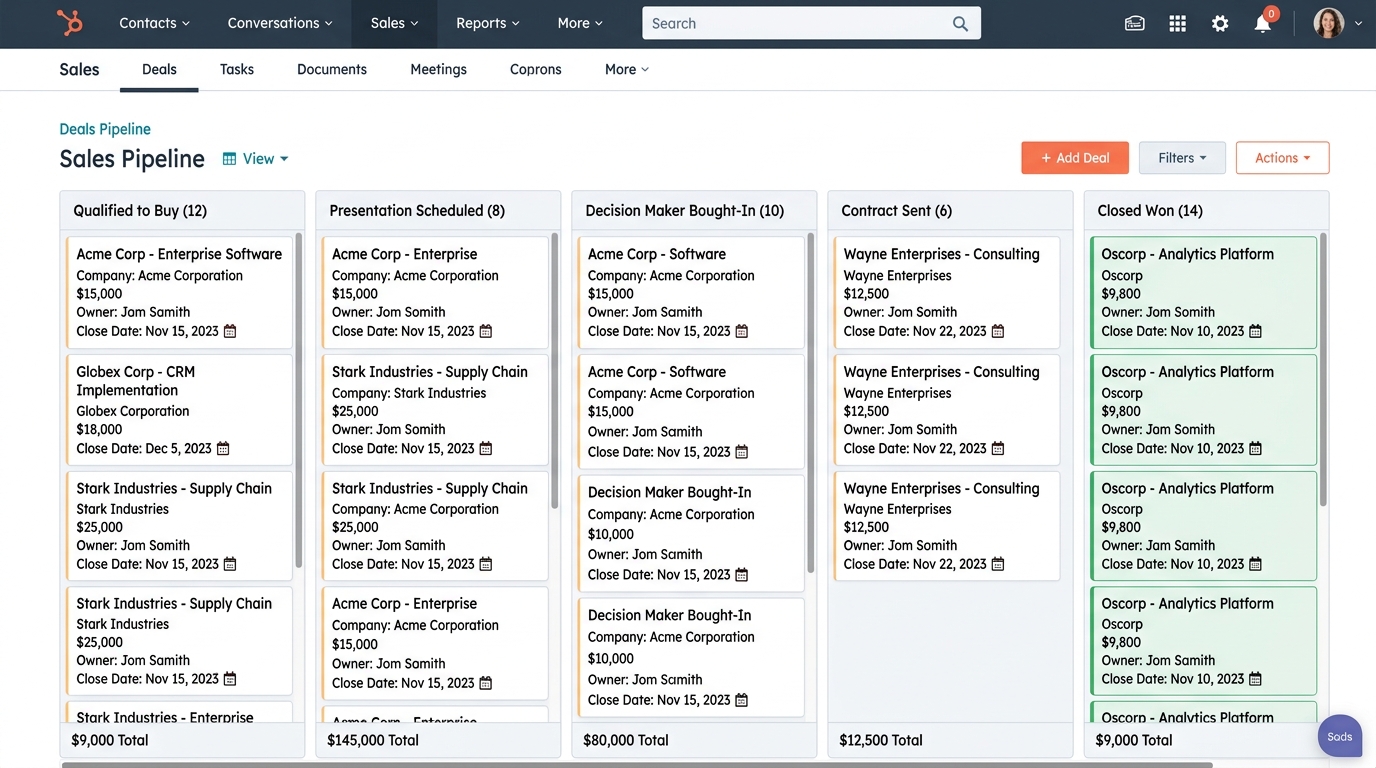The width and height of the screenshot is (1376, 768).
Task: Open Globex Corp - CRM Implementation deal
Action: pos(180,409)
